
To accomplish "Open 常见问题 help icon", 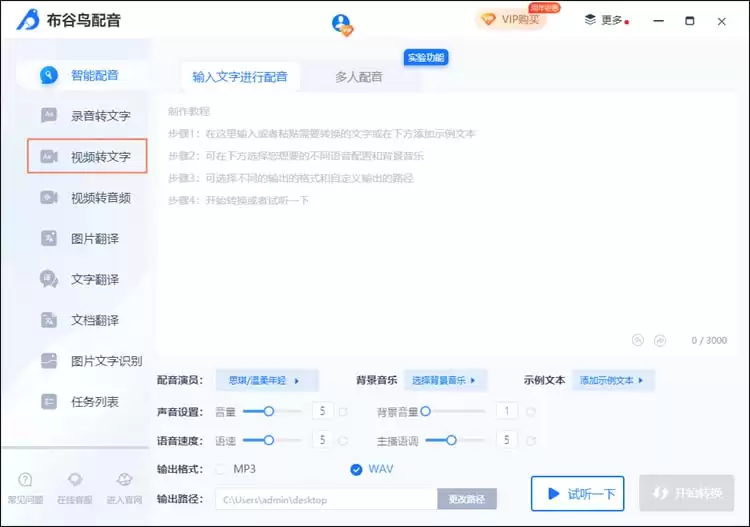I will point(25,479).
